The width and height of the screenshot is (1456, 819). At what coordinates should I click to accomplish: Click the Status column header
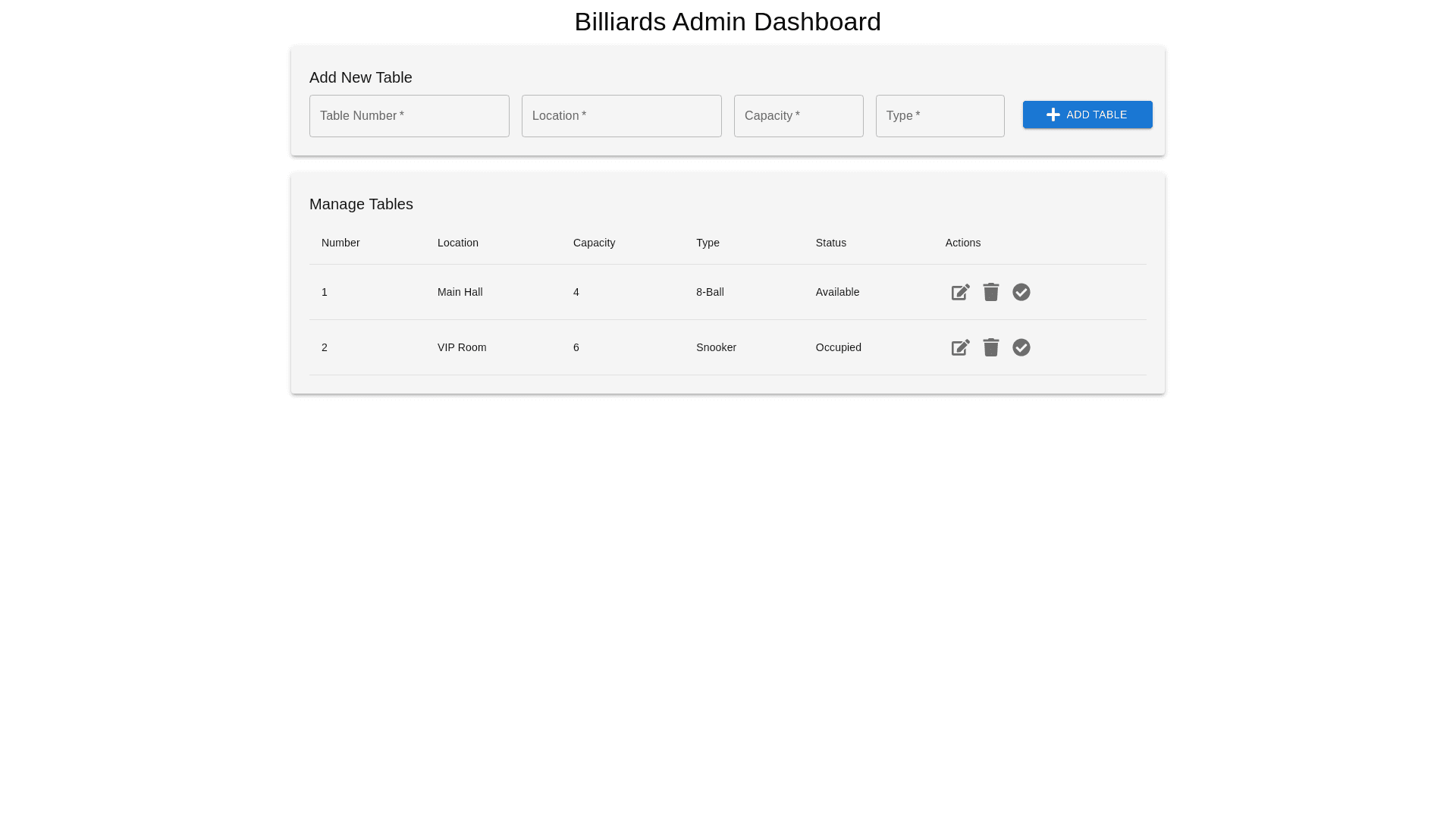pyautogui.click(x=830, y=243)
